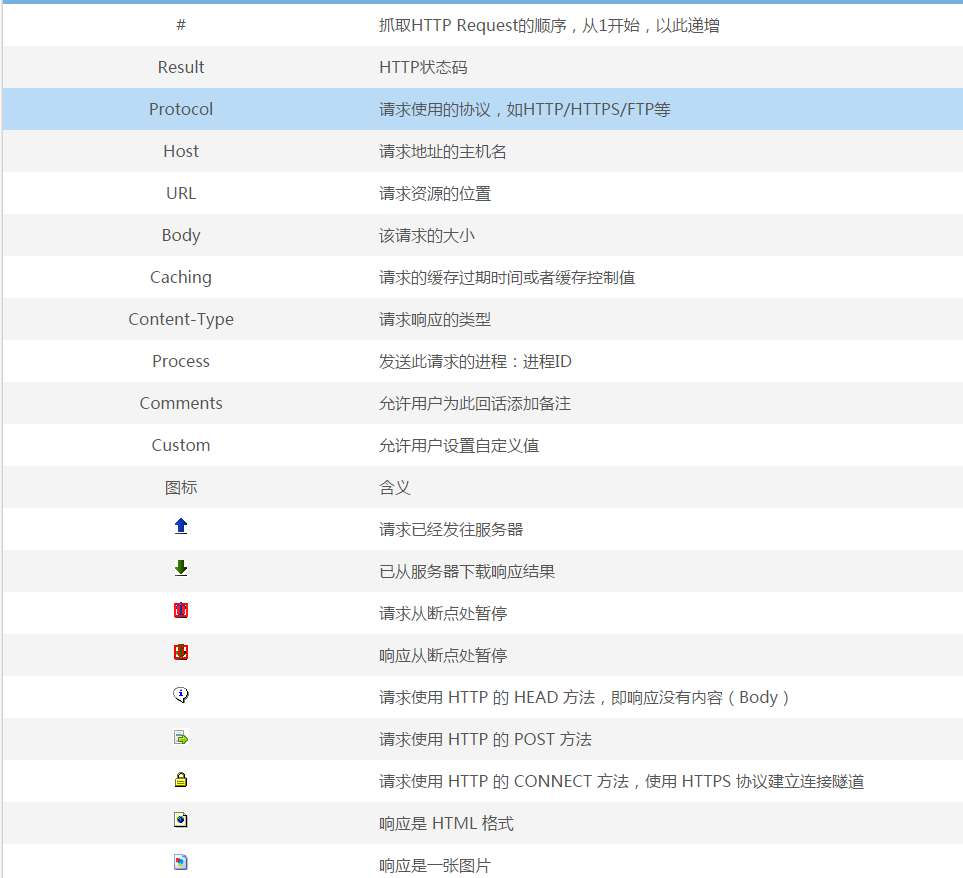
Task: Select the highlighted 'Protocol' cell
Action: click(x=181, y=109)
